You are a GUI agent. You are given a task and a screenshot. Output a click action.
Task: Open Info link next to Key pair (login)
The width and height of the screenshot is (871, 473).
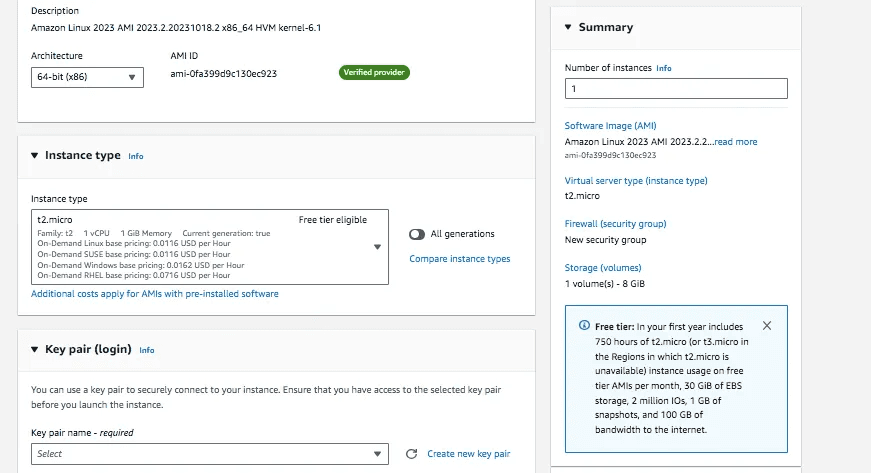147,350
